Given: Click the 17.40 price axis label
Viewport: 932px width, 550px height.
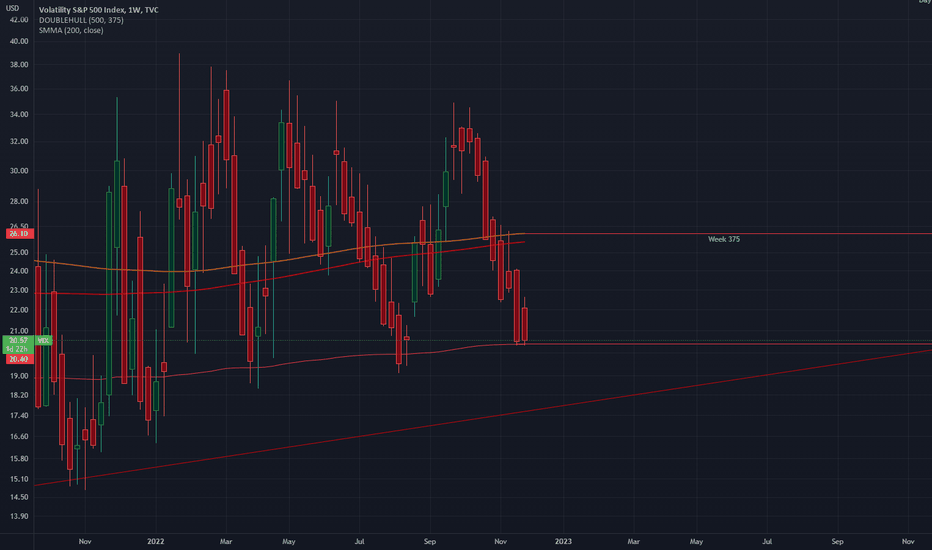Looking at the screenshot, I should 19,415.
